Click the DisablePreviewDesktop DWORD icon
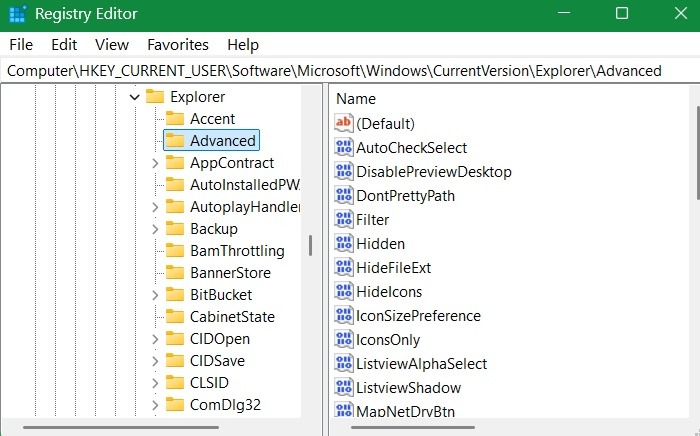 [344, 171]
